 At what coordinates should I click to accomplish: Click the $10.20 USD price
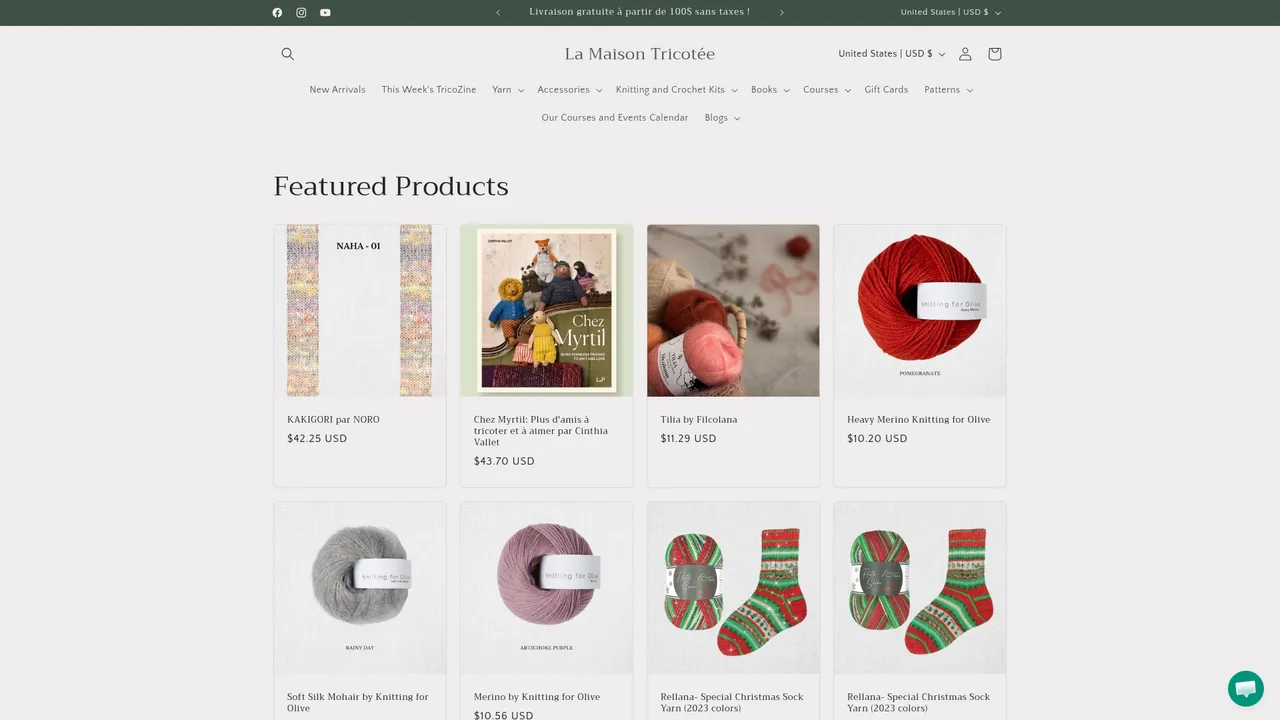click(x=877, y=439)
